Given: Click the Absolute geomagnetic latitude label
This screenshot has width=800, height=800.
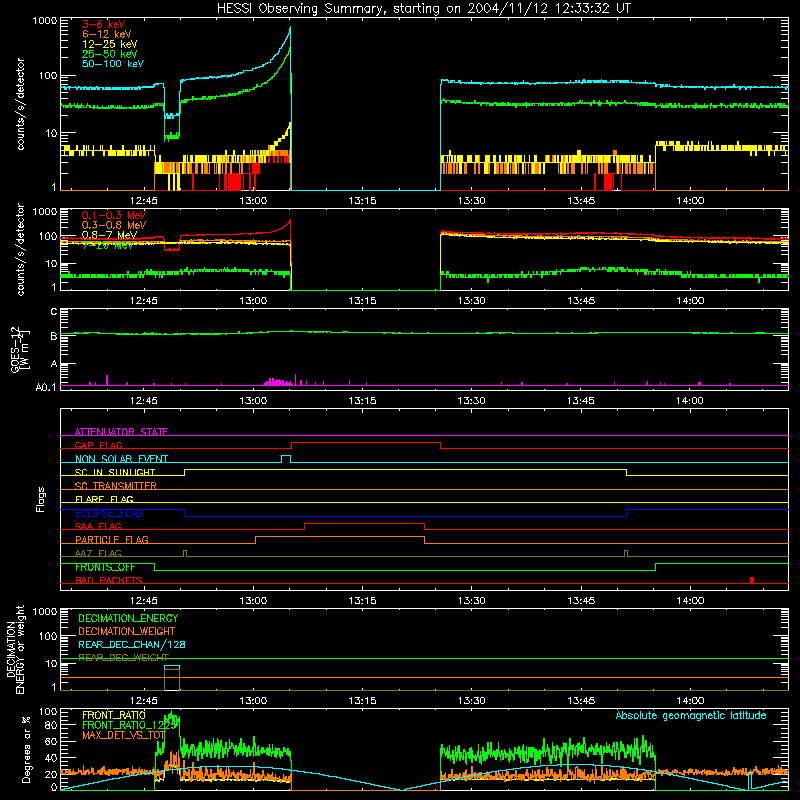Looking at the screenshot, I should [691, 715].
